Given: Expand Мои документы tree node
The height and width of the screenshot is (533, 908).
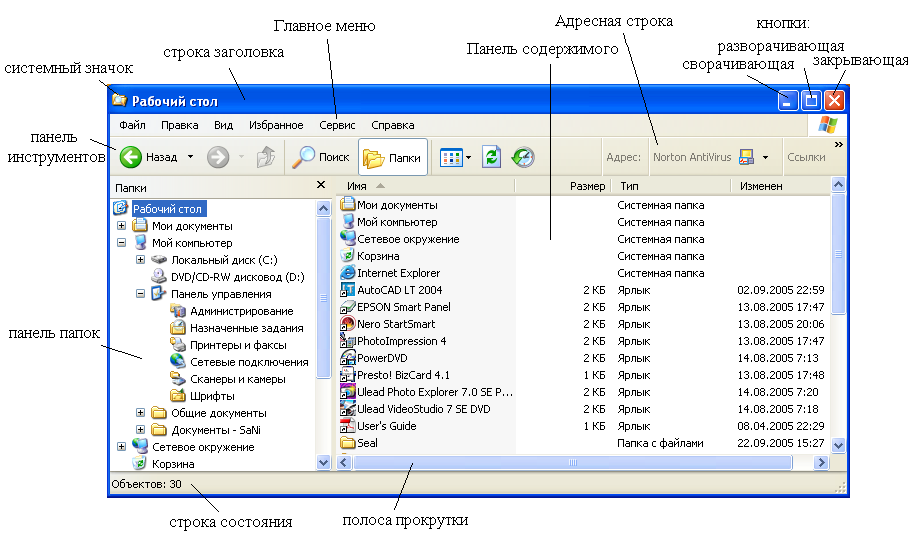Looking at the screenshot, I should (121, 225).
